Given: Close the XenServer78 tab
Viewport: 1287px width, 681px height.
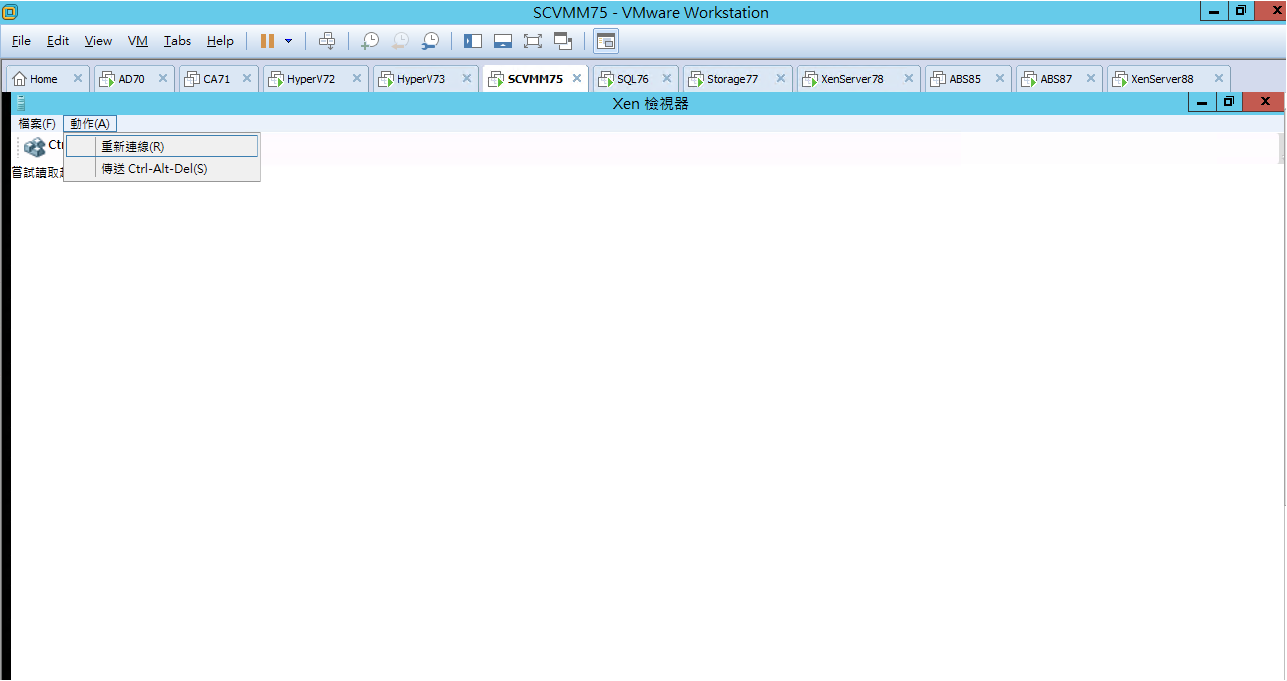Looking at the screenshot, I should [909, 79].
